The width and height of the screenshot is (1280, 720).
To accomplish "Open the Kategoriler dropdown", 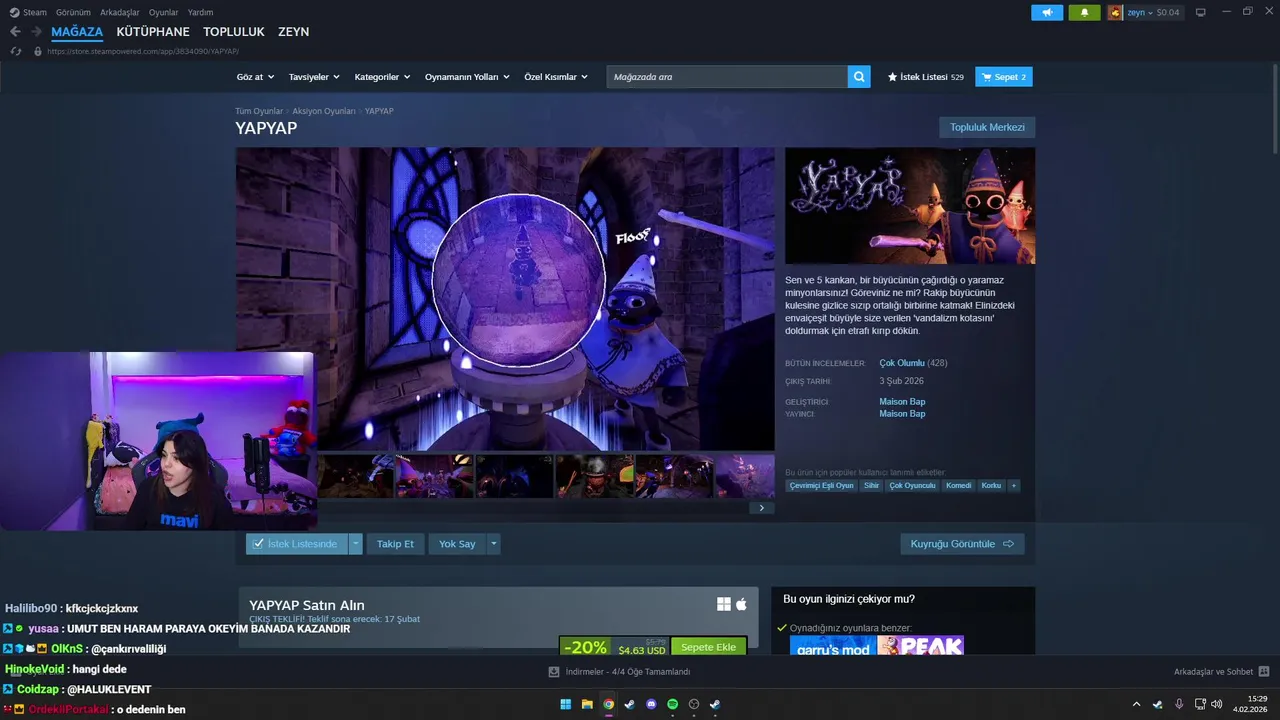I will point(382,77).
